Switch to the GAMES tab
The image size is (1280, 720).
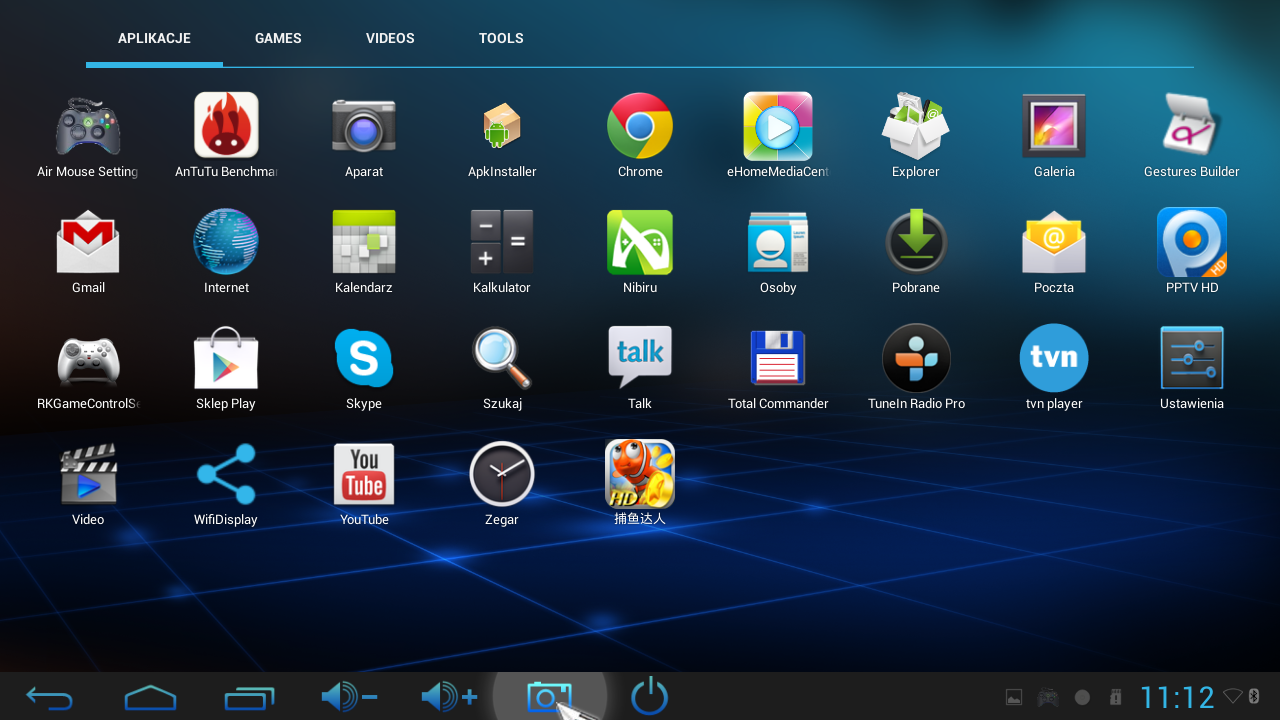click(278, 38)
